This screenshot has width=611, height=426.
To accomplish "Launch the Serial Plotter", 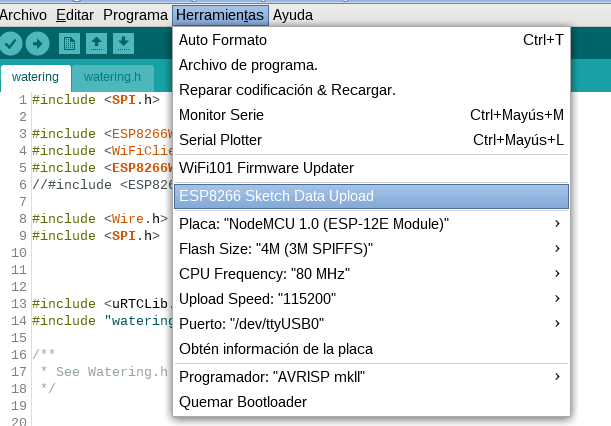I will (x=370, y=140).
